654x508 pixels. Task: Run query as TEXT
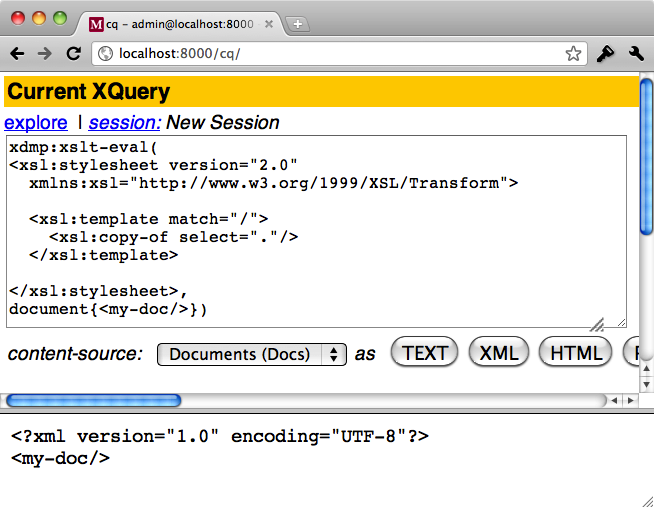tap(425, 353)
